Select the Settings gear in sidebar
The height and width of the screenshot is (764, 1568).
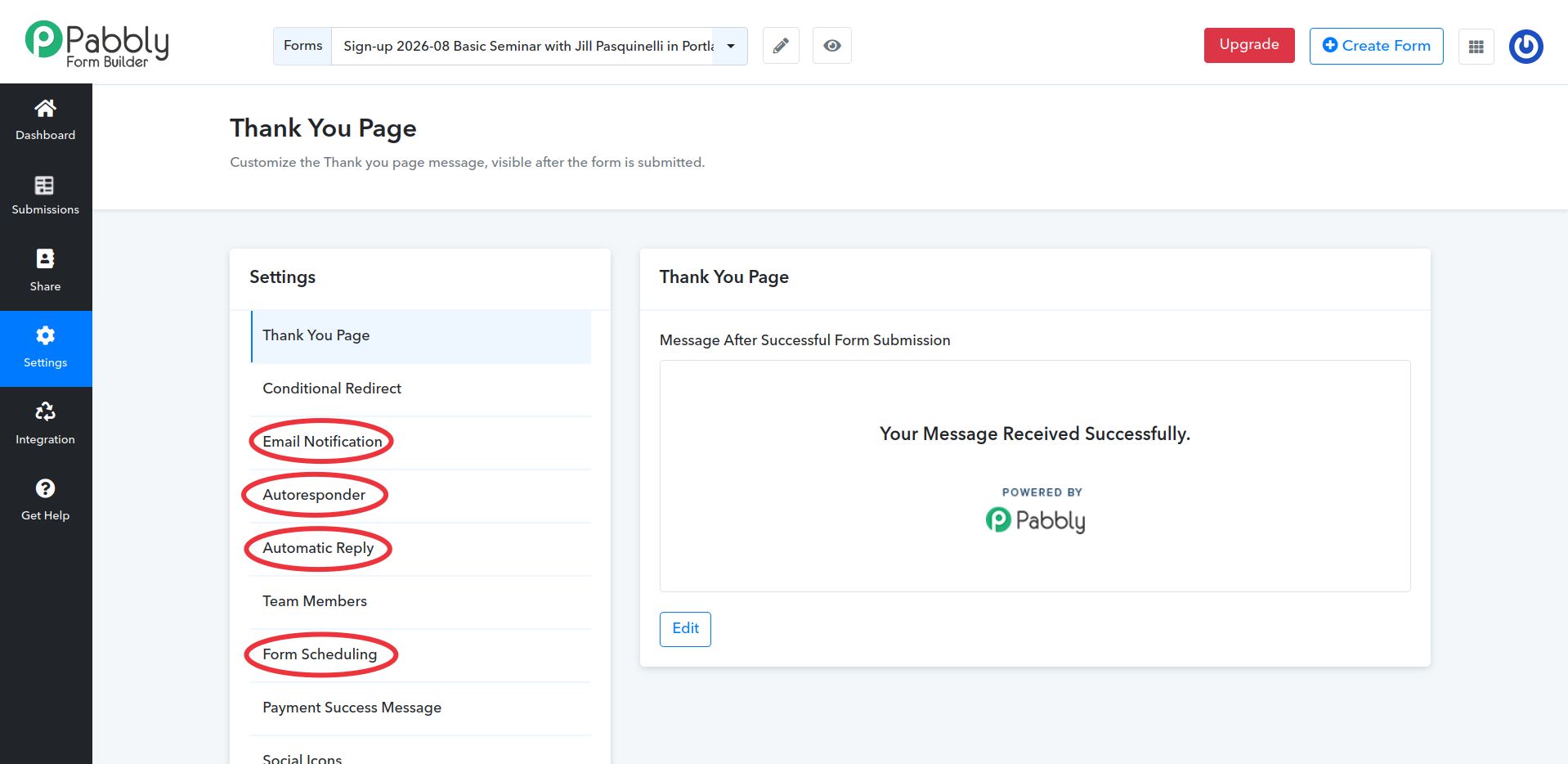[45, 335]
